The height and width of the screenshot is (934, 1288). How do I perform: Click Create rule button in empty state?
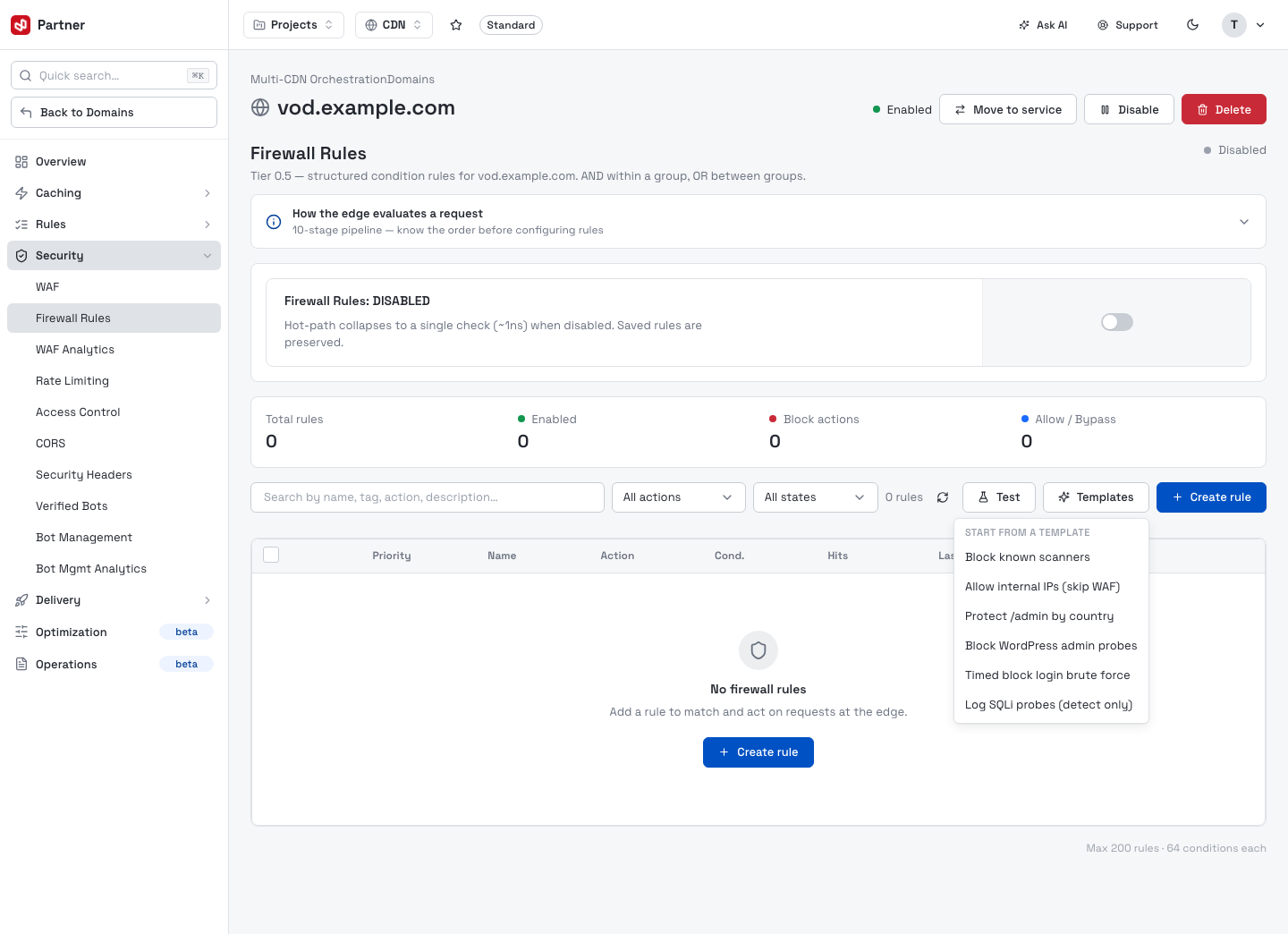[x=758, y=752]
